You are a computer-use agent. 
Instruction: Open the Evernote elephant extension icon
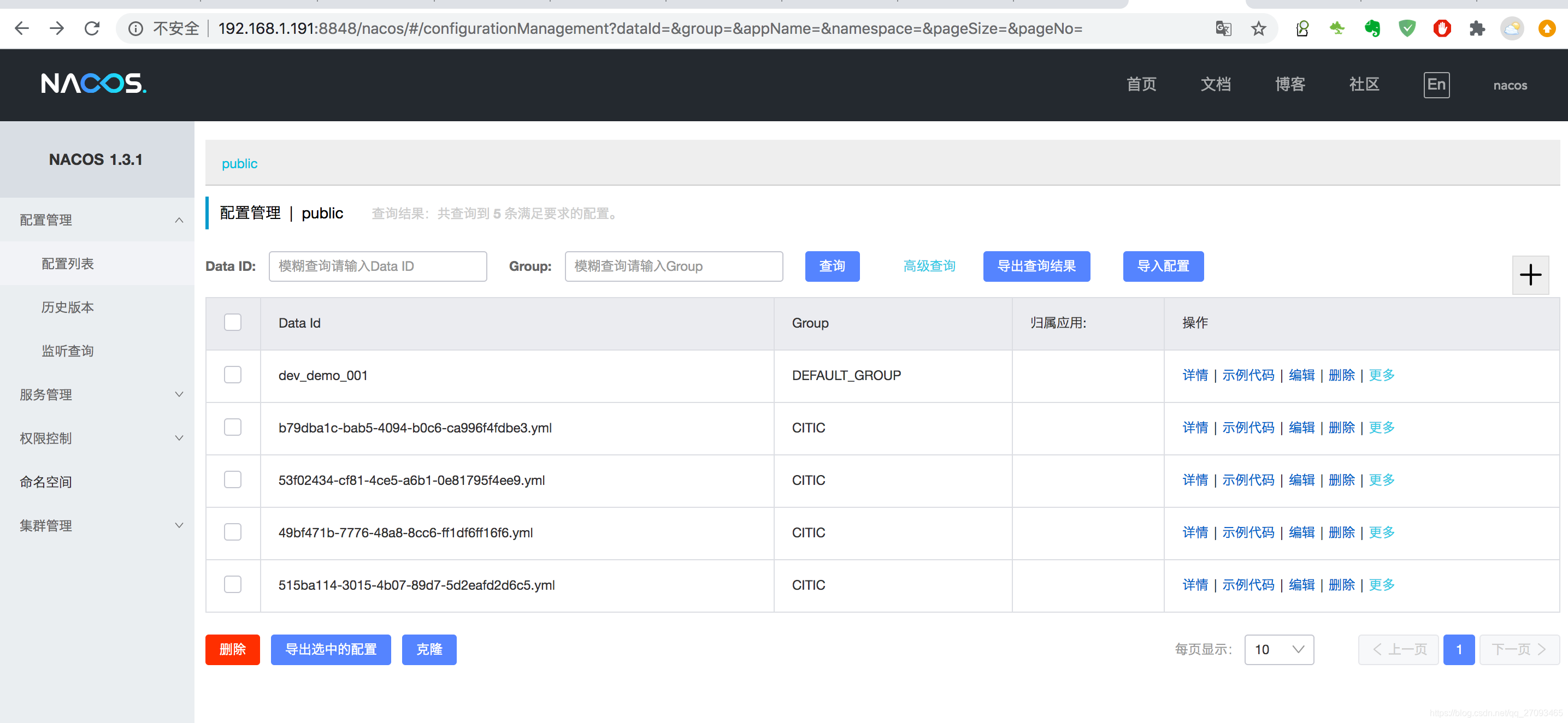tap(1371, 28)
